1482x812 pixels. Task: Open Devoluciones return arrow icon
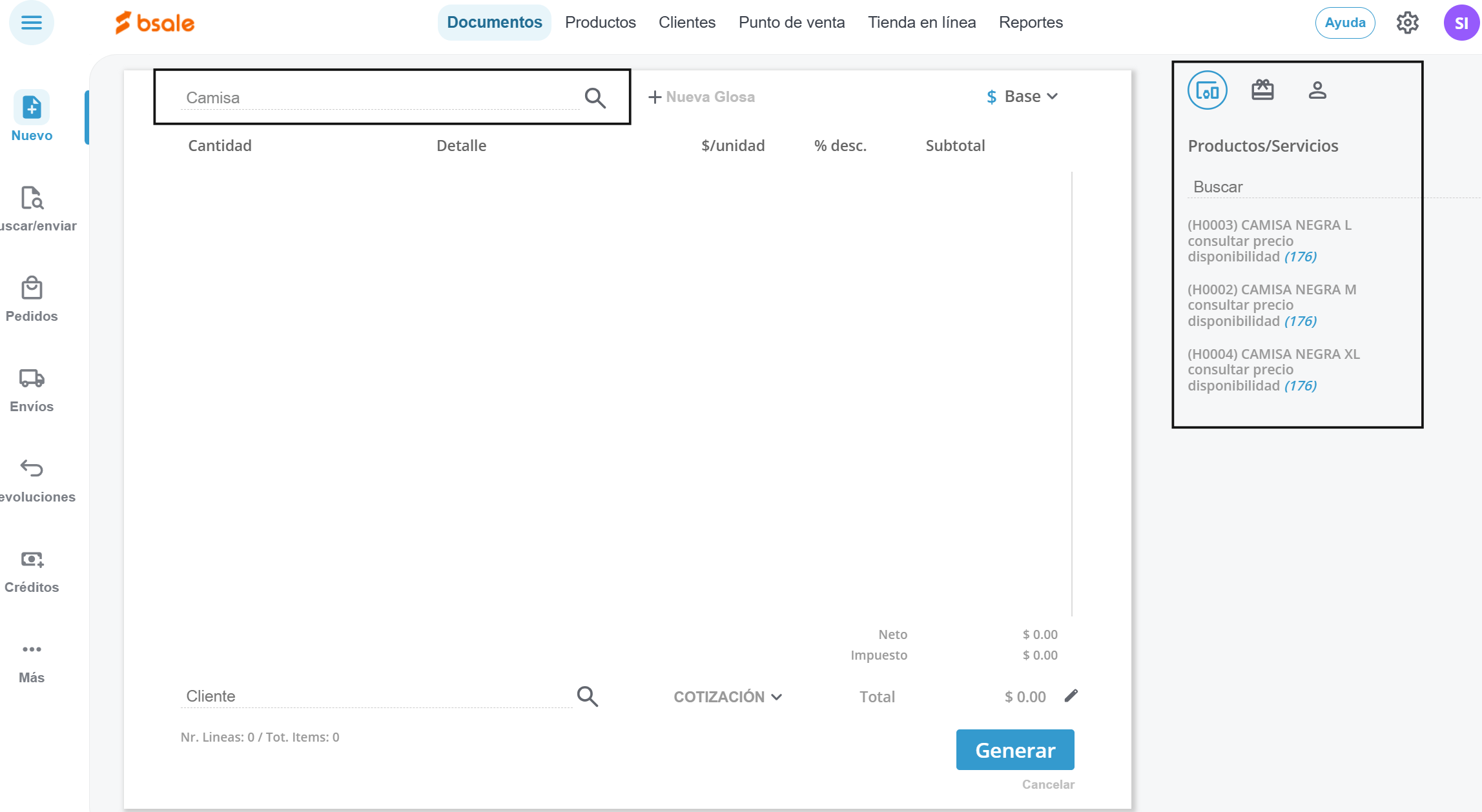[x=32, y=469]
